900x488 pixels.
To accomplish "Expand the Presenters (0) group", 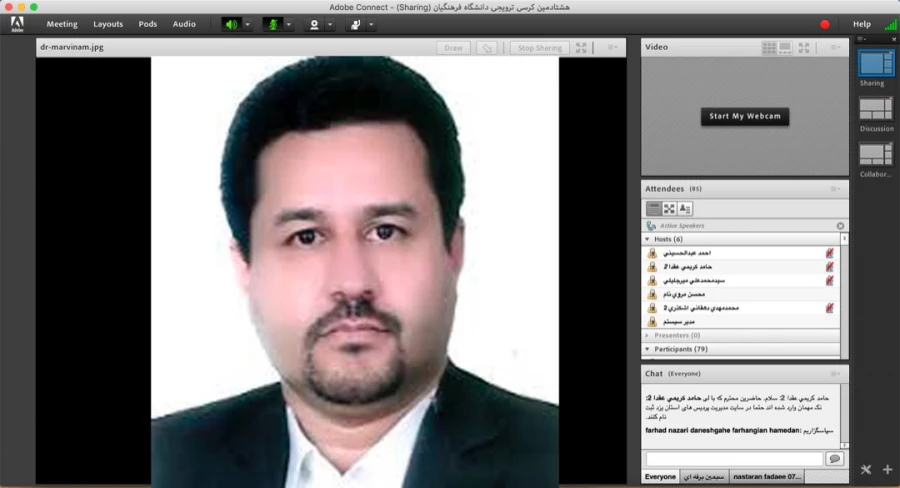I will pyautogui.click(x=647, y=335).
